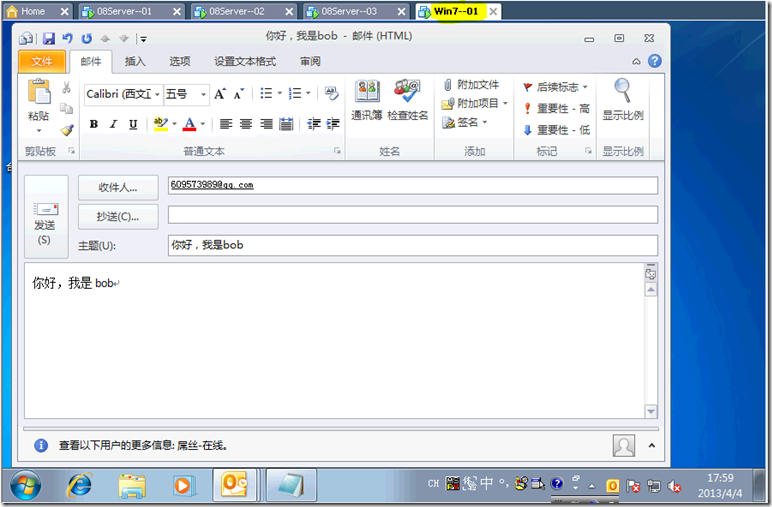Expand the numbered list style dropdown
Screen dimensions: 772x507
click(x=308, y=93)
